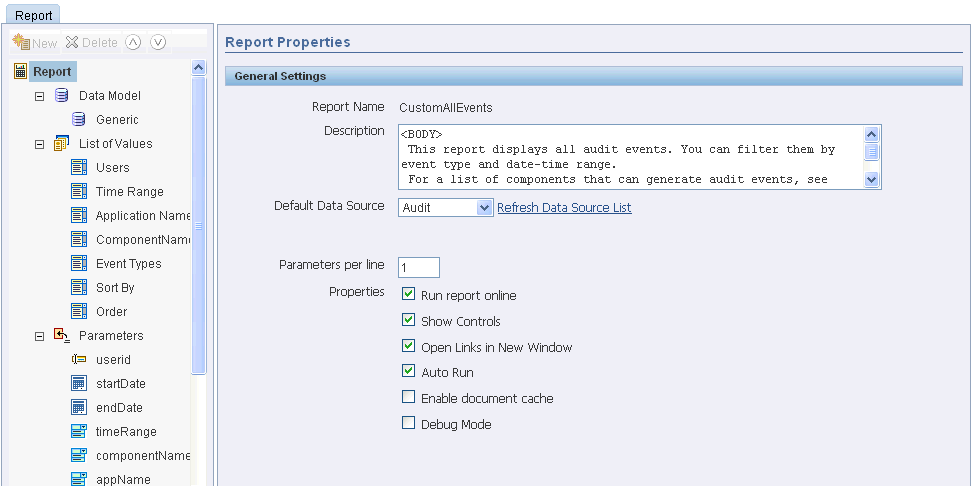Collapse the List of Values node
The image size is (974, 486).
40,144
